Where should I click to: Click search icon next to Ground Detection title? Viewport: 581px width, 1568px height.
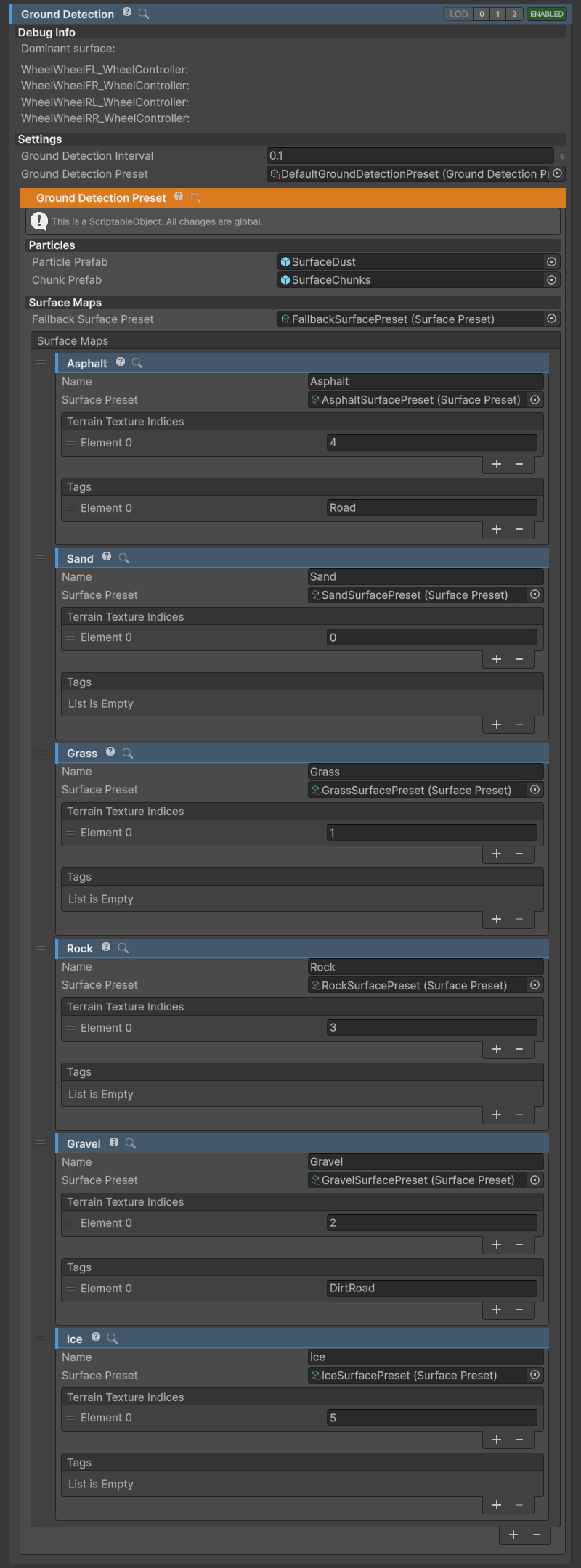(144, 13)
